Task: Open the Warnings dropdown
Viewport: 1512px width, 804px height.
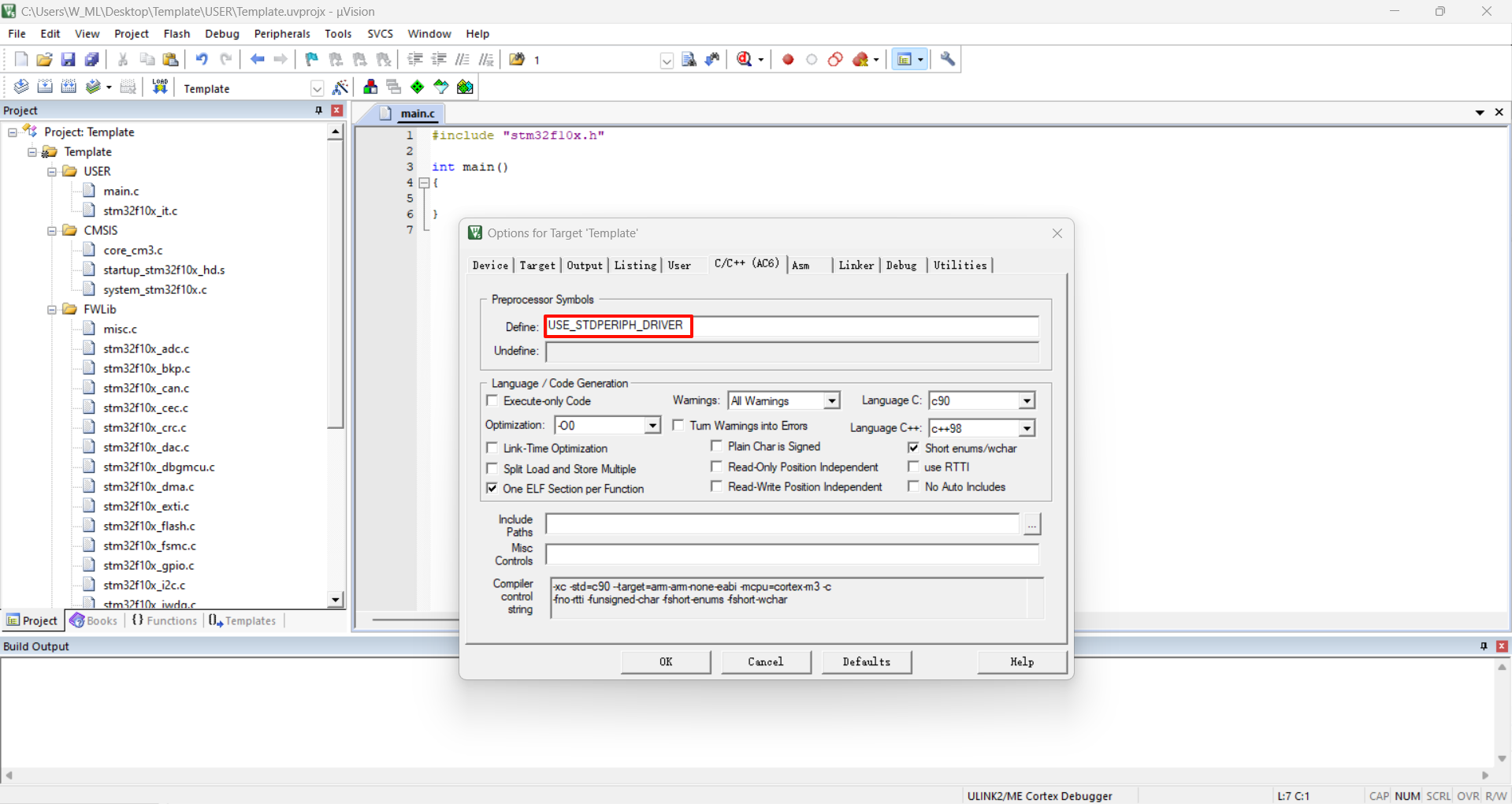Action: pyautogui.click(x=831, y=401)
